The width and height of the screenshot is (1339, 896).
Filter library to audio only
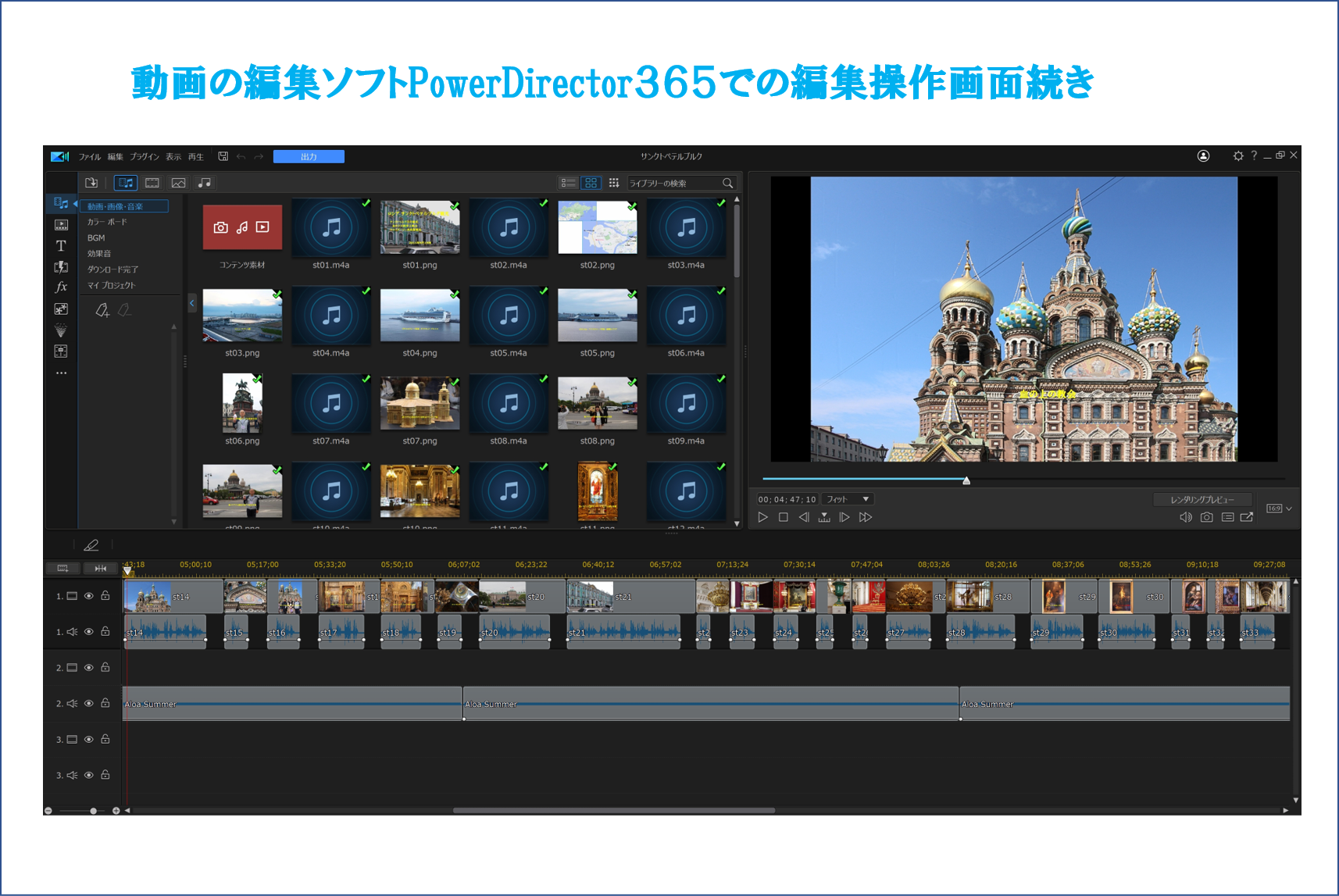pos(205,183)
